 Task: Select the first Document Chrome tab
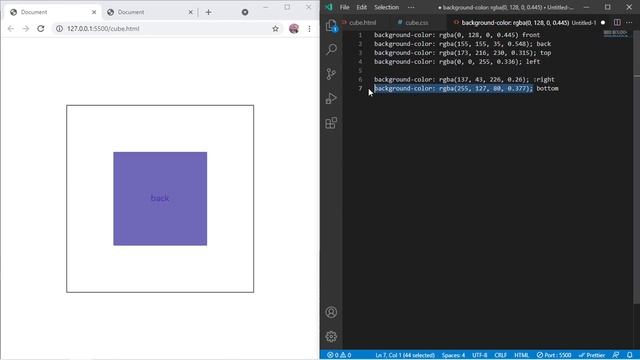pyautogui.click(x=52, y=12)
